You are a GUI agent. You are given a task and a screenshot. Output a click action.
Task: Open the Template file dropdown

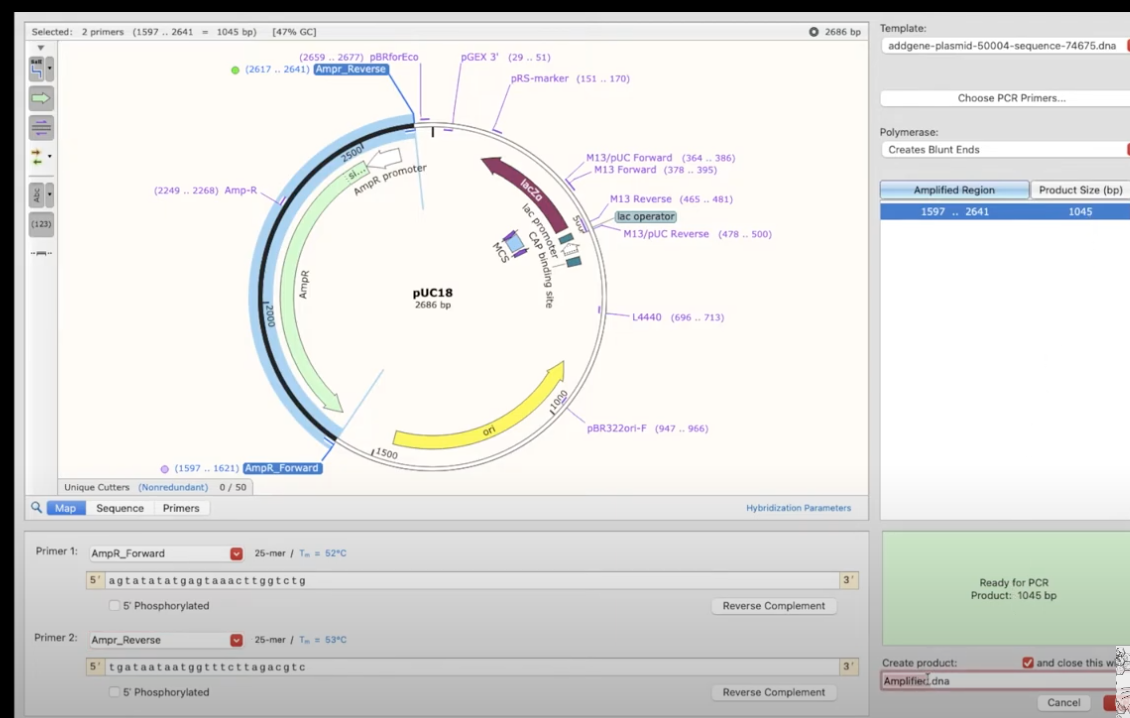pos(1005,45)
